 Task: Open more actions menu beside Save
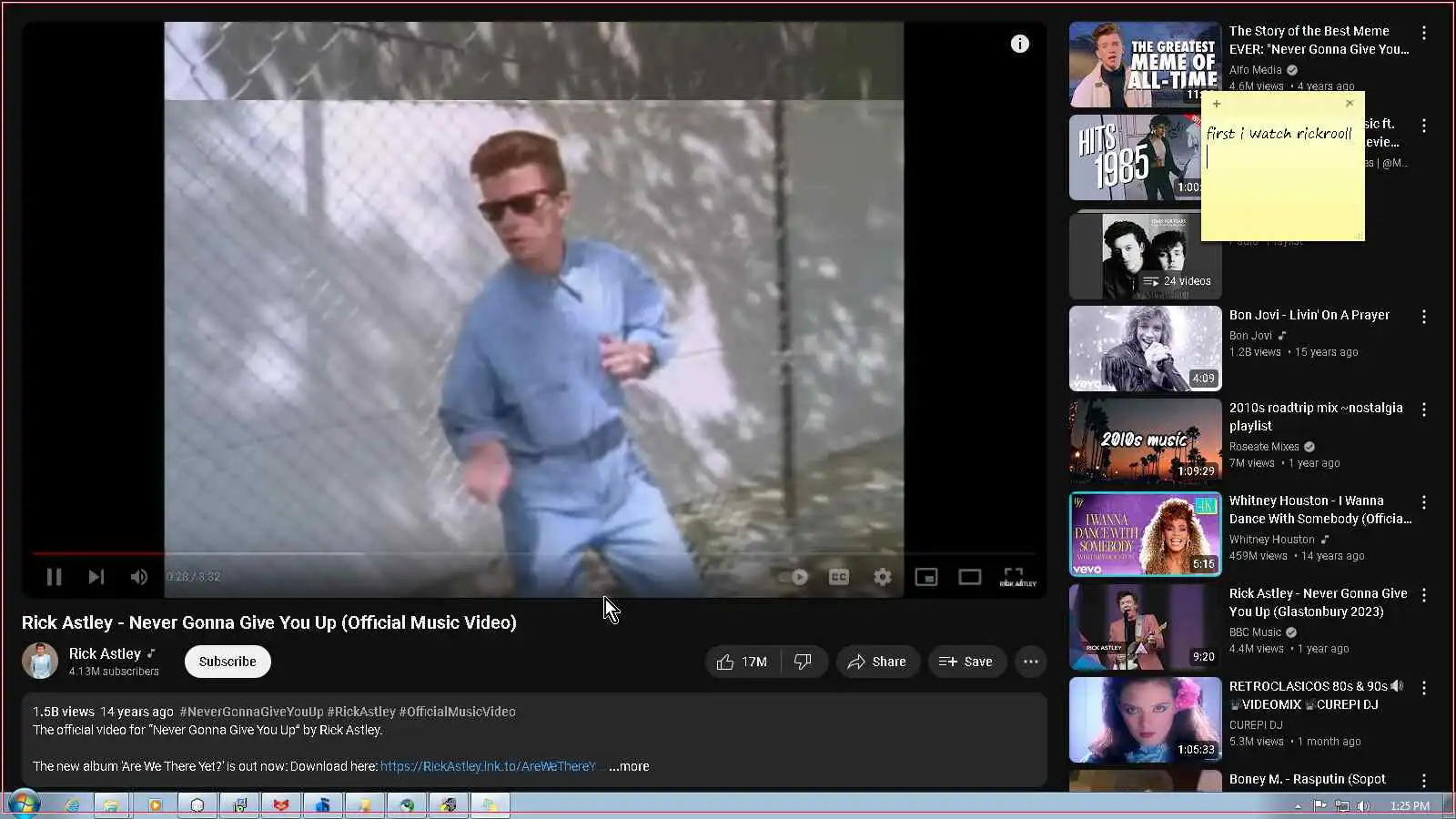click(1031, 662)
